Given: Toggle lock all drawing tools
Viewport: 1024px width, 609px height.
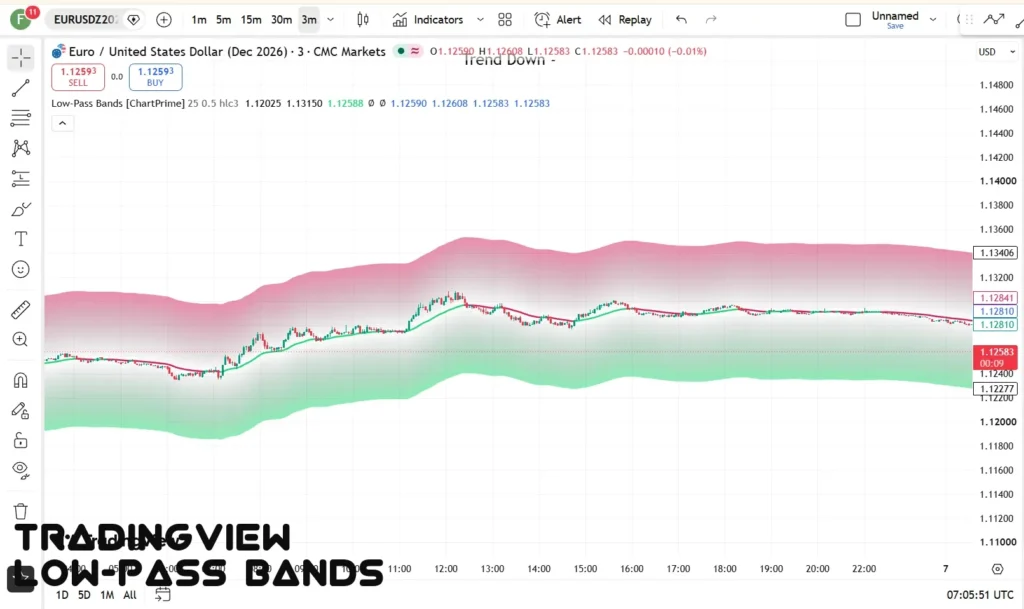Looking at the screenshot, I should (21, 440).
